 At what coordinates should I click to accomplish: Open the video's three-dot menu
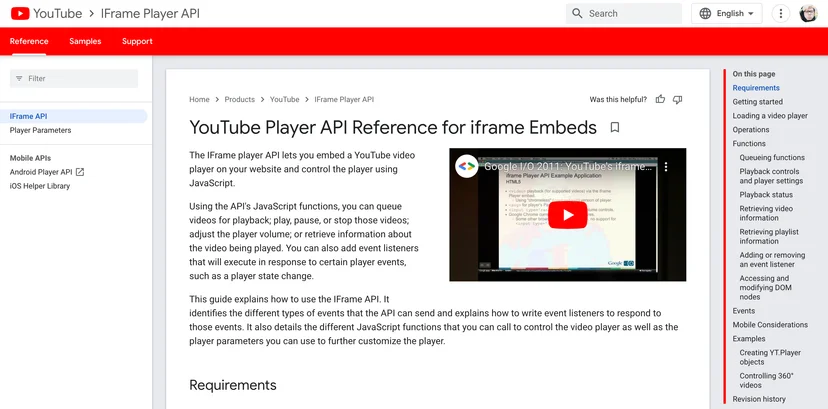coord(666,167)
